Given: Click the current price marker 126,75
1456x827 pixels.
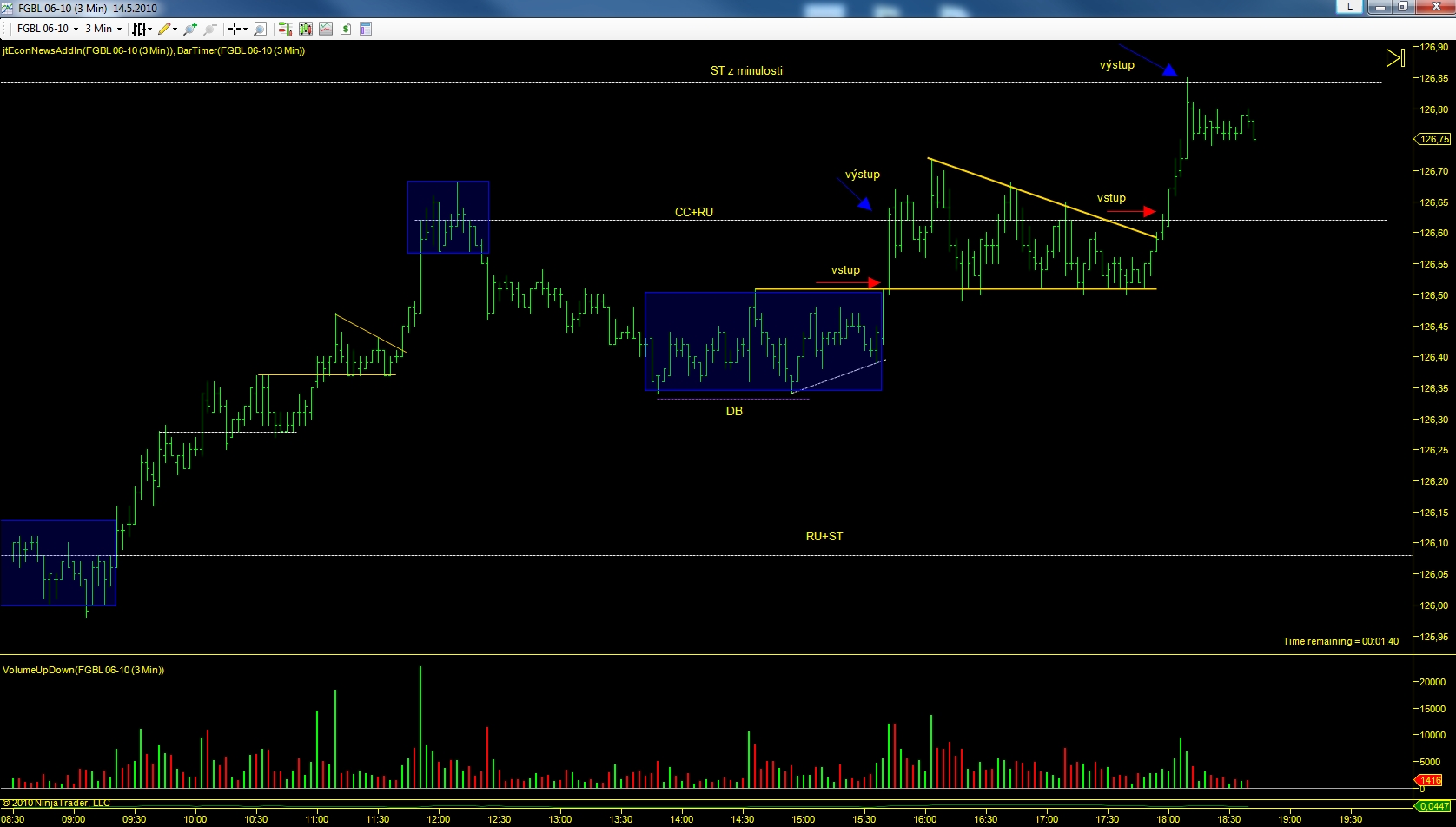Looking at the screenshot, I should tap(1433, 139).
